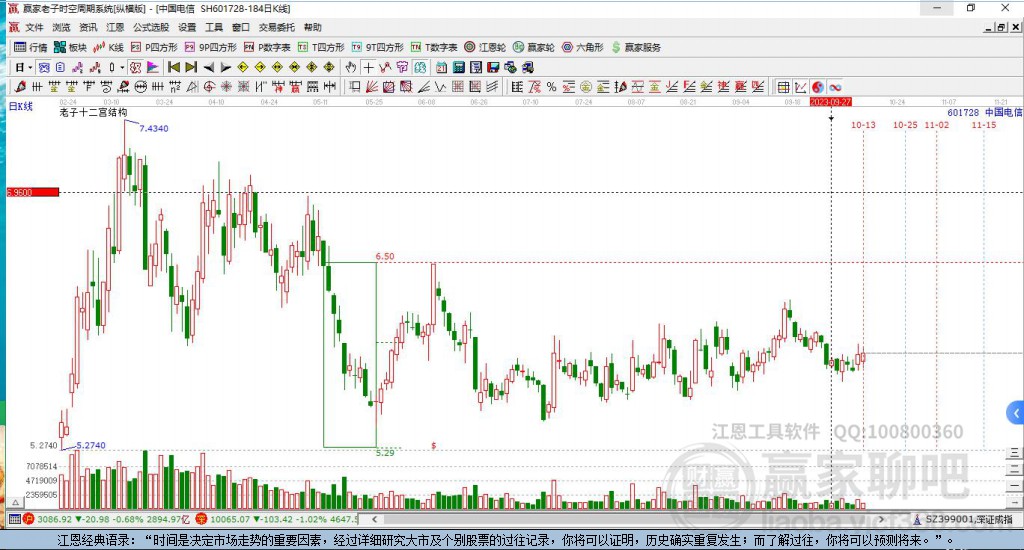Toggle the crosshair cursor tool

point(368,67)
